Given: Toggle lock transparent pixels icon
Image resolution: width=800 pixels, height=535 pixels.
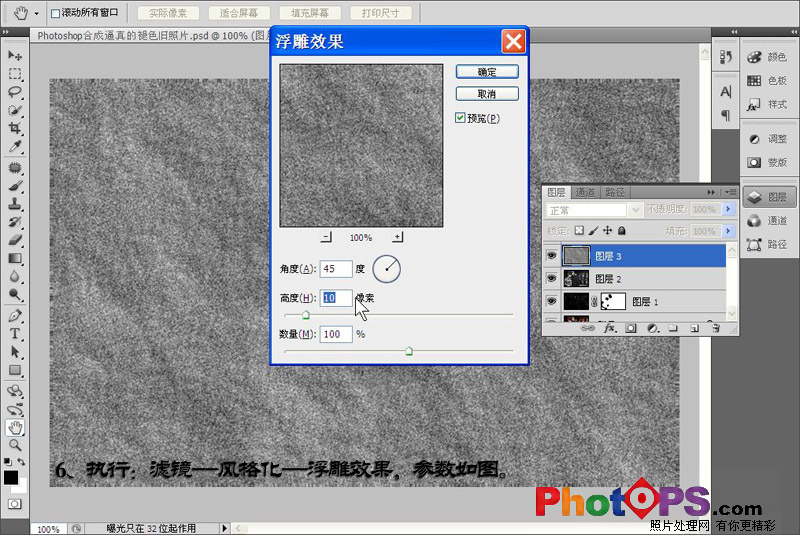Looking at the screenshot, I should point(579,231).
